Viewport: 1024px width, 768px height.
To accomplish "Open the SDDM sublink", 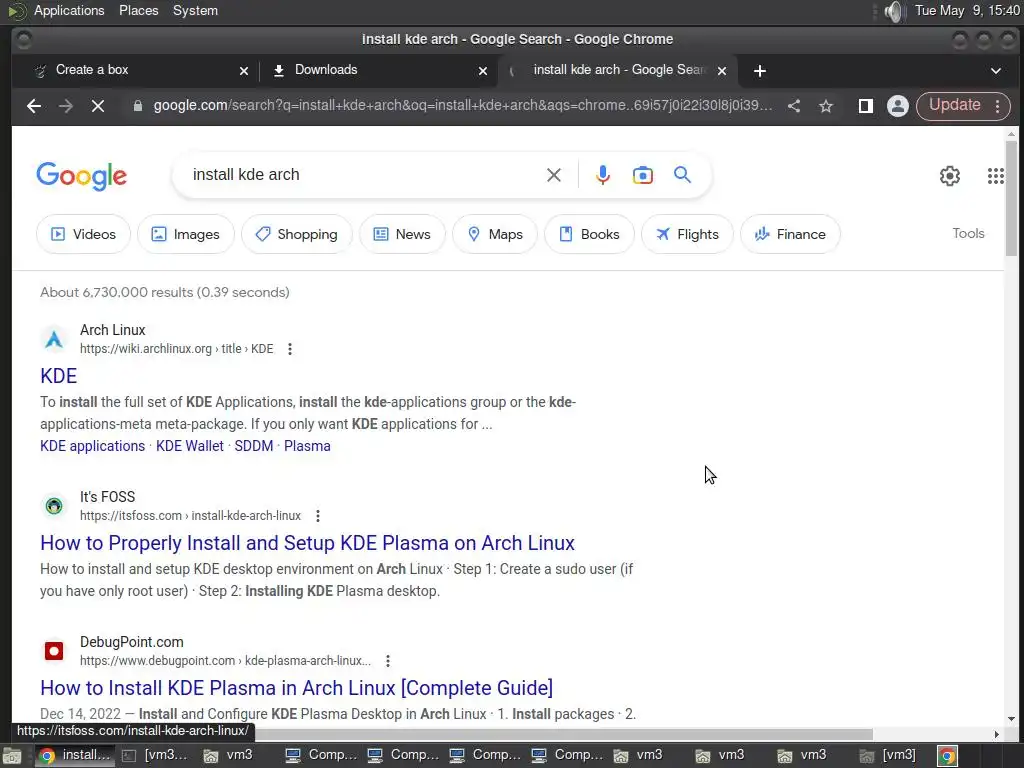I will click(x=254, y=446).
